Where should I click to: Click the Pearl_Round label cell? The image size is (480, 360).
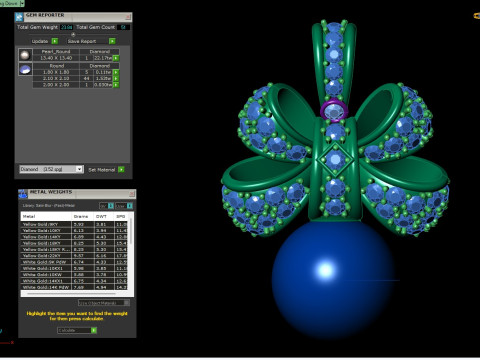pyautogui.click(x=56, y=52)
